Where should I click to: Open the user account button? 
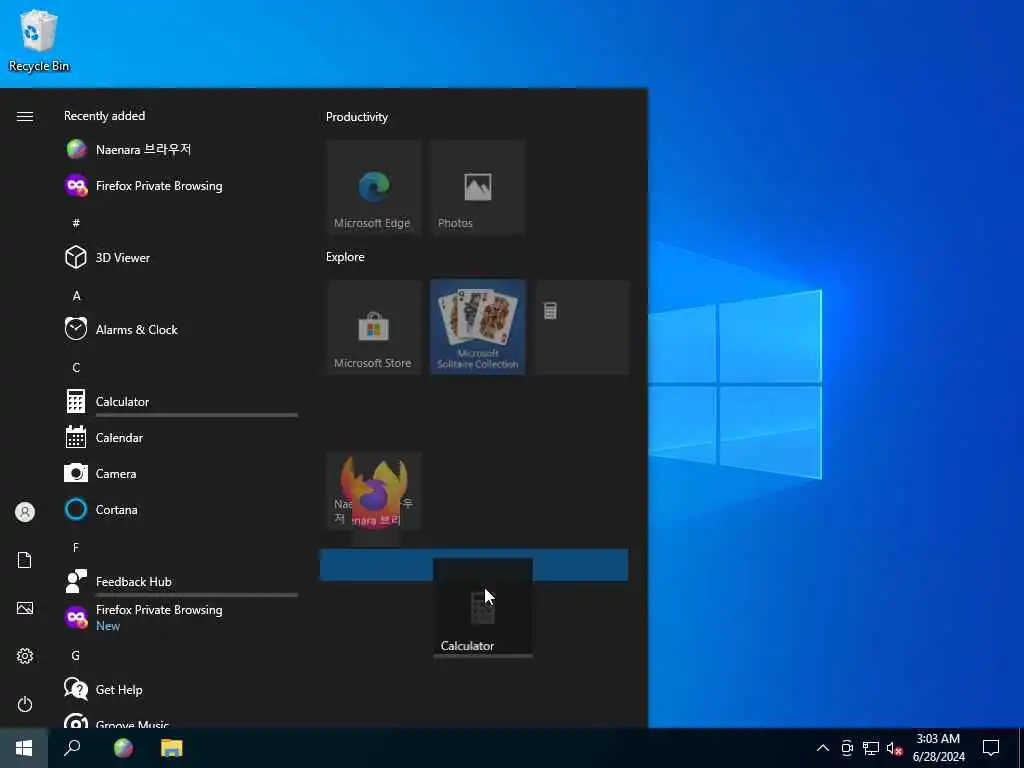pos(25,512)
